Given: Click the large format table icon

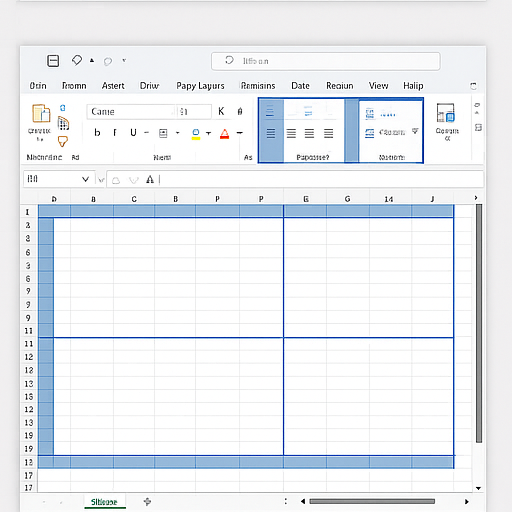Looking at the screenshot, I should click(x=446, y=113).
